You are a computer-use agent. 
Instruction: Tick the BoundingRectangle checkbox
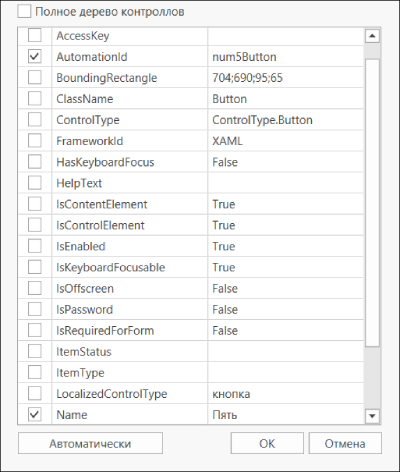coord(35,77)
